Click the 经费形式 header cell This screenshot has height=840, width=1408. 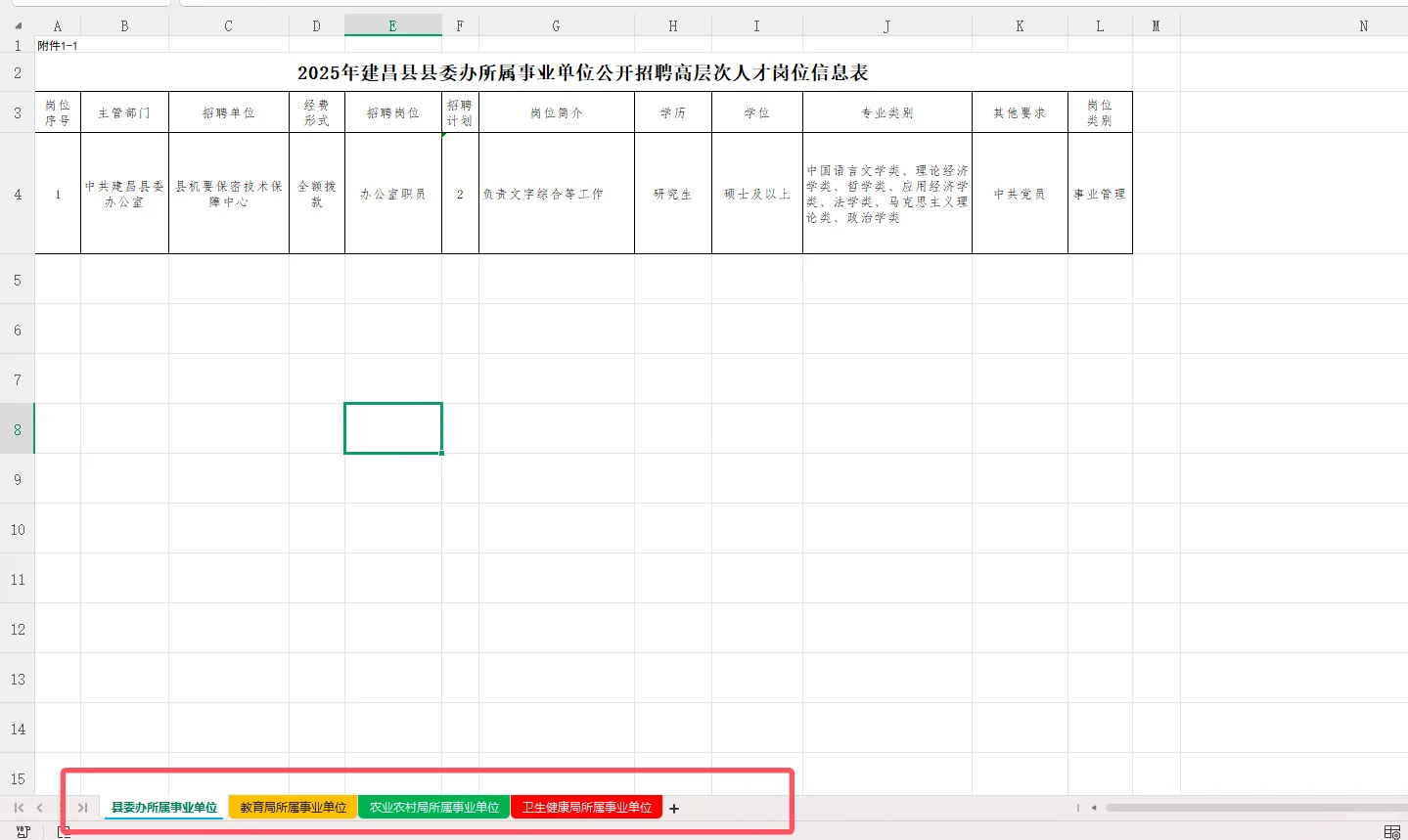pyautogui.click(x=317, y=112)
